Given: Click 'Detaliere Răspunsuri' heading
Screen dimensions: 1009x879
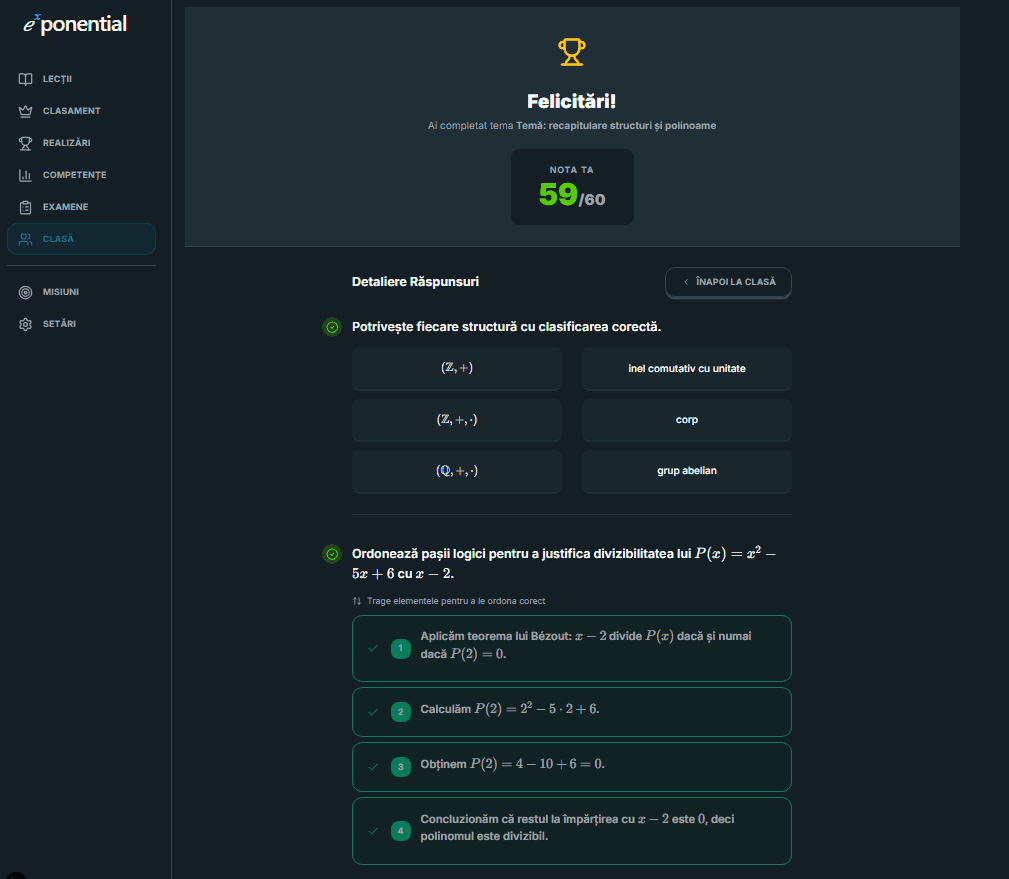Looking at the screenshot, I should [x=415, y=282].
